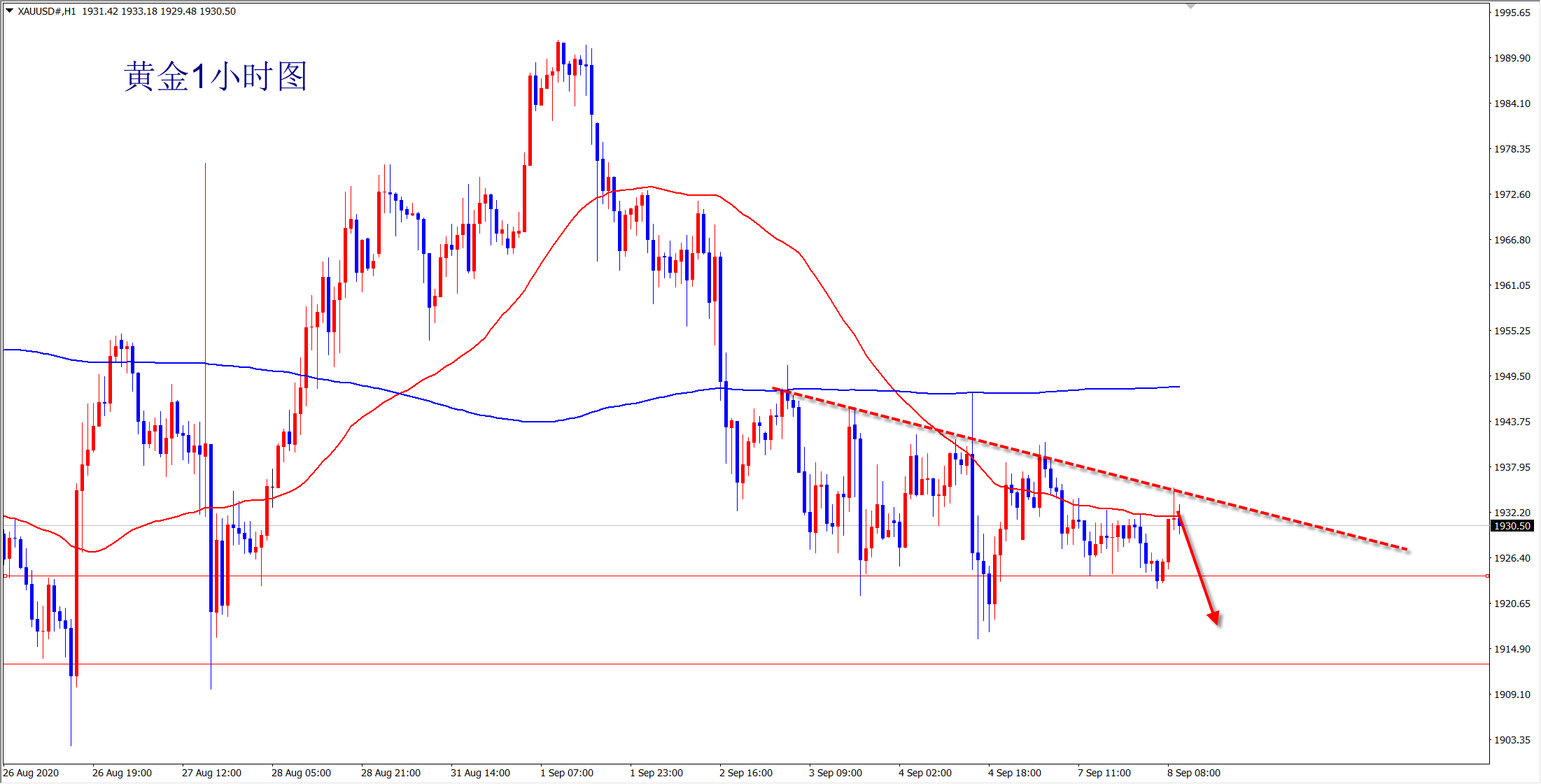Click the gray chart shift triangle marker
The width and height of the screenshot is (1541, 784).
tap(1190, 6)
